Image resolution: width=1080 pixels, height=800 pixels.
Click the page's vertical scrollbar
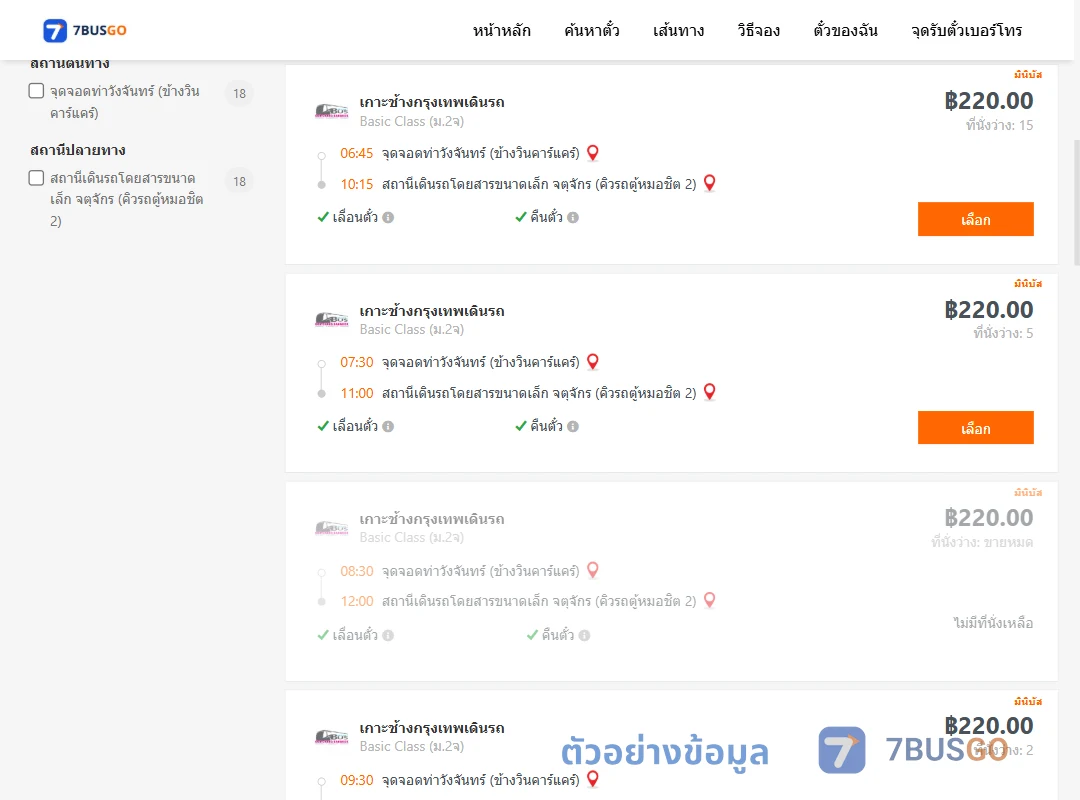click(x=1077, y=203)
